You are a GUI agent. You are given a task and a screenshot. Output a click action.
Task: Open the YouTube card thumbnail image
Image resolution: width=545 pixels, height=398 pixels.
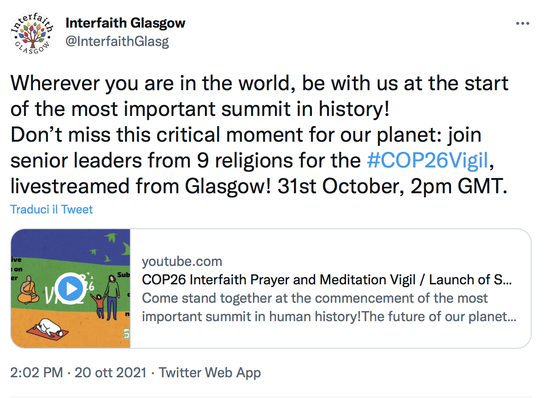click(x=71, y=289)
